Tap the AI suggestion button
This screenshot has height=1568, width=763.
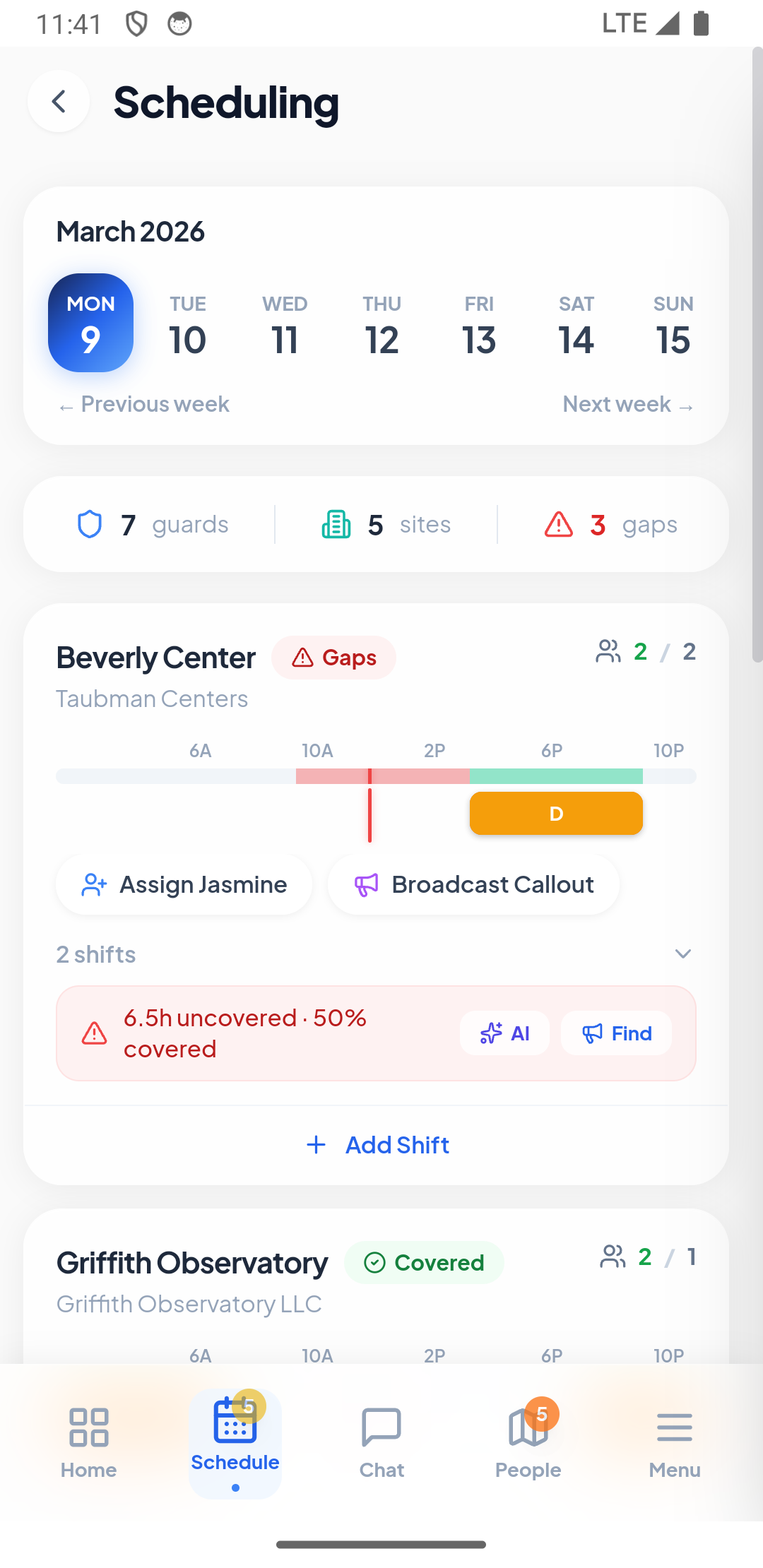(x=504, y=1033)
